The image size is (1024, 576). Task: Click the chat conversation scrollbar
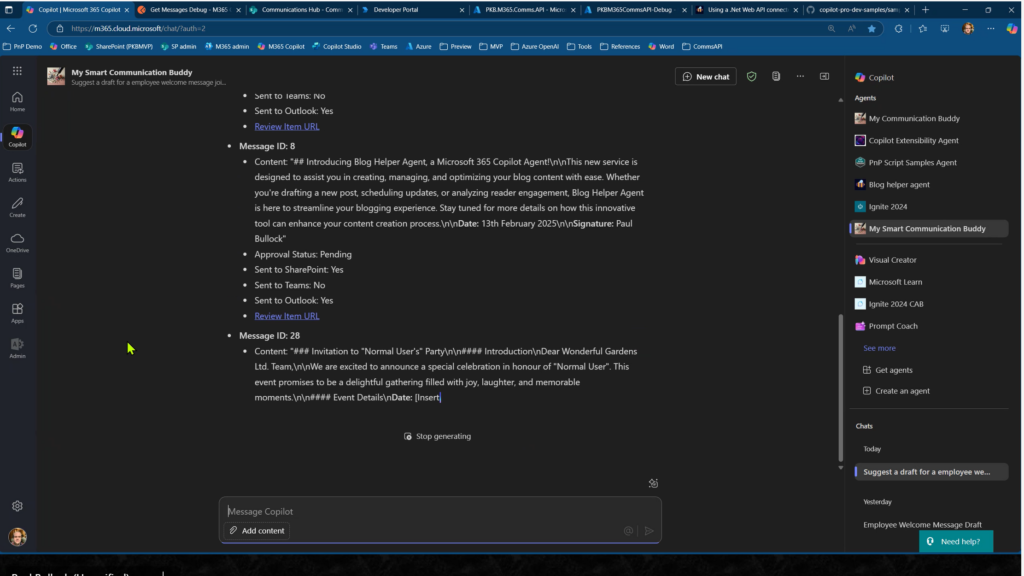click(x=840, y=388)
